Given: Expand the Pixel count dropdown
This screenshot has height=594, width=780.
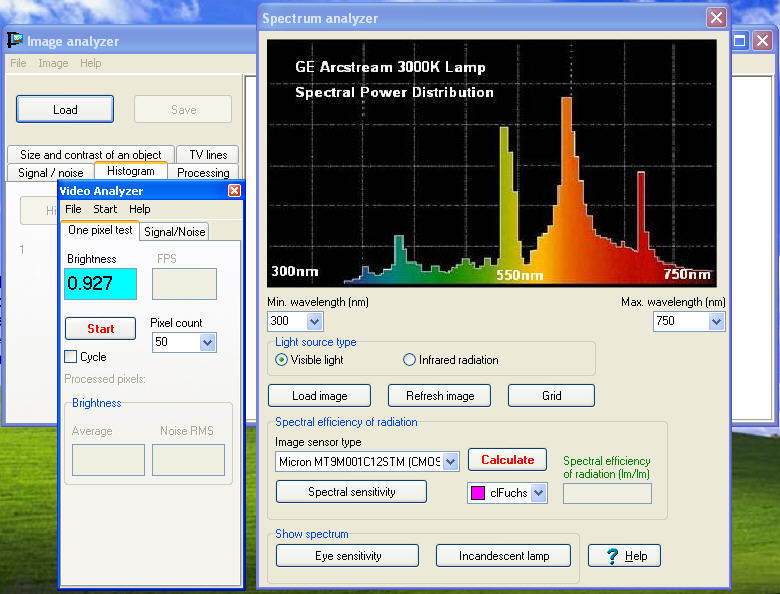Looking at the screenshot, I should pyautogui.click(x=207, y=343).
